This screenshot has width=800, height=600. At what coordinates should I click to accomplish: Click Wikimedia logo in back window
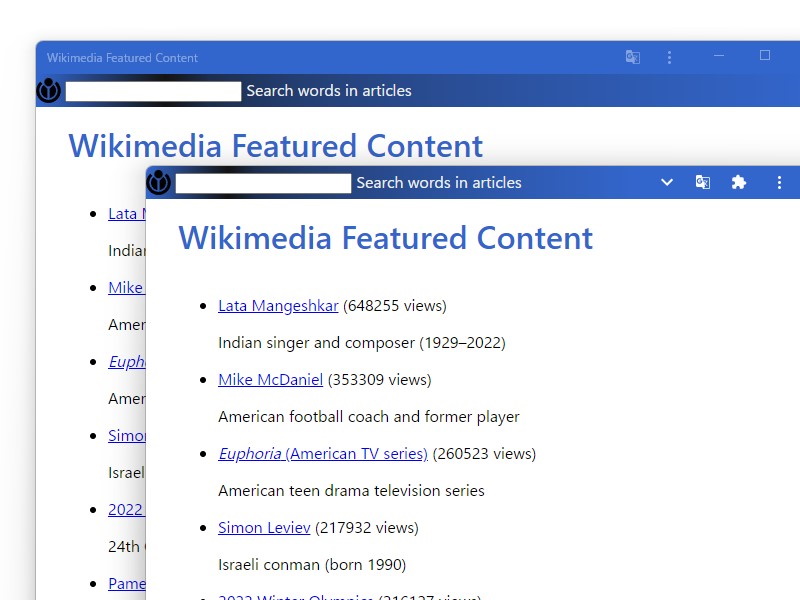[49, 91]
